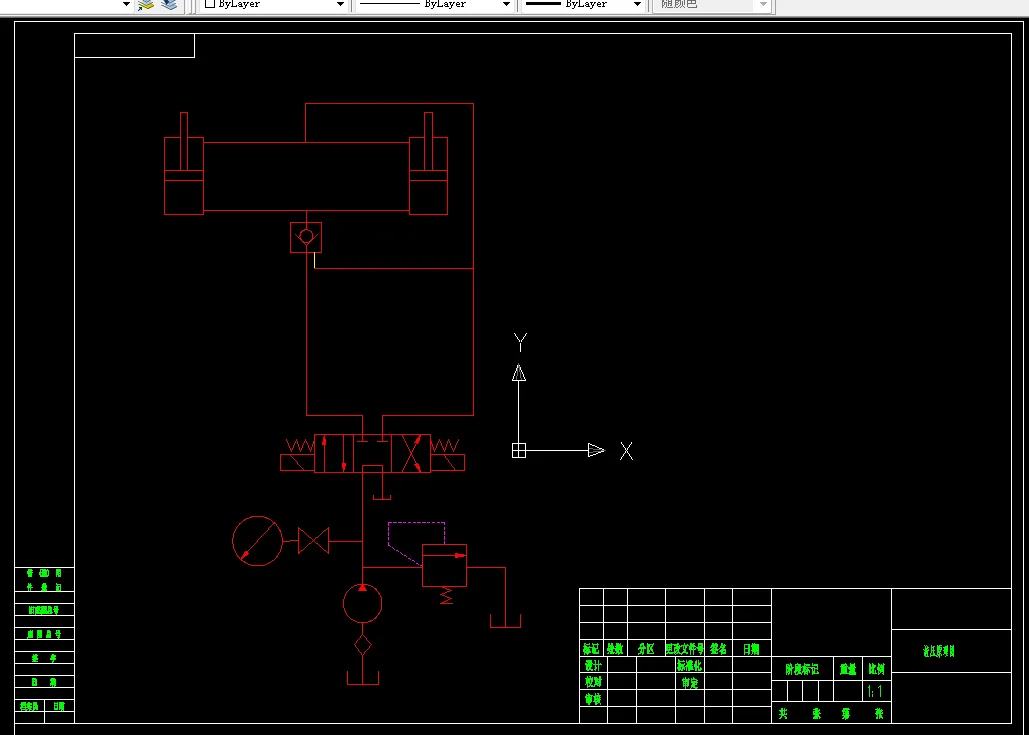Select the diamond filter symbol below pump
The width and height of the screenshot is (1029, 735).
pyautogui.click(x=362, y=645)
